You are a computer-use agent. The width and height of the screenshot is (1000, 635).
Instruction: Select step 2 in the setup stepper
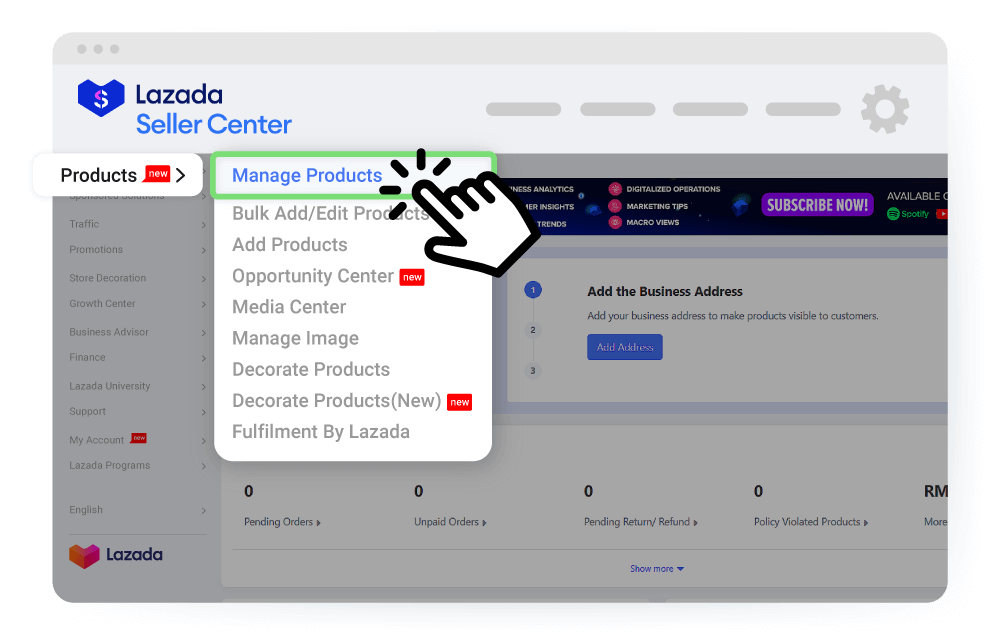(533, 330)
